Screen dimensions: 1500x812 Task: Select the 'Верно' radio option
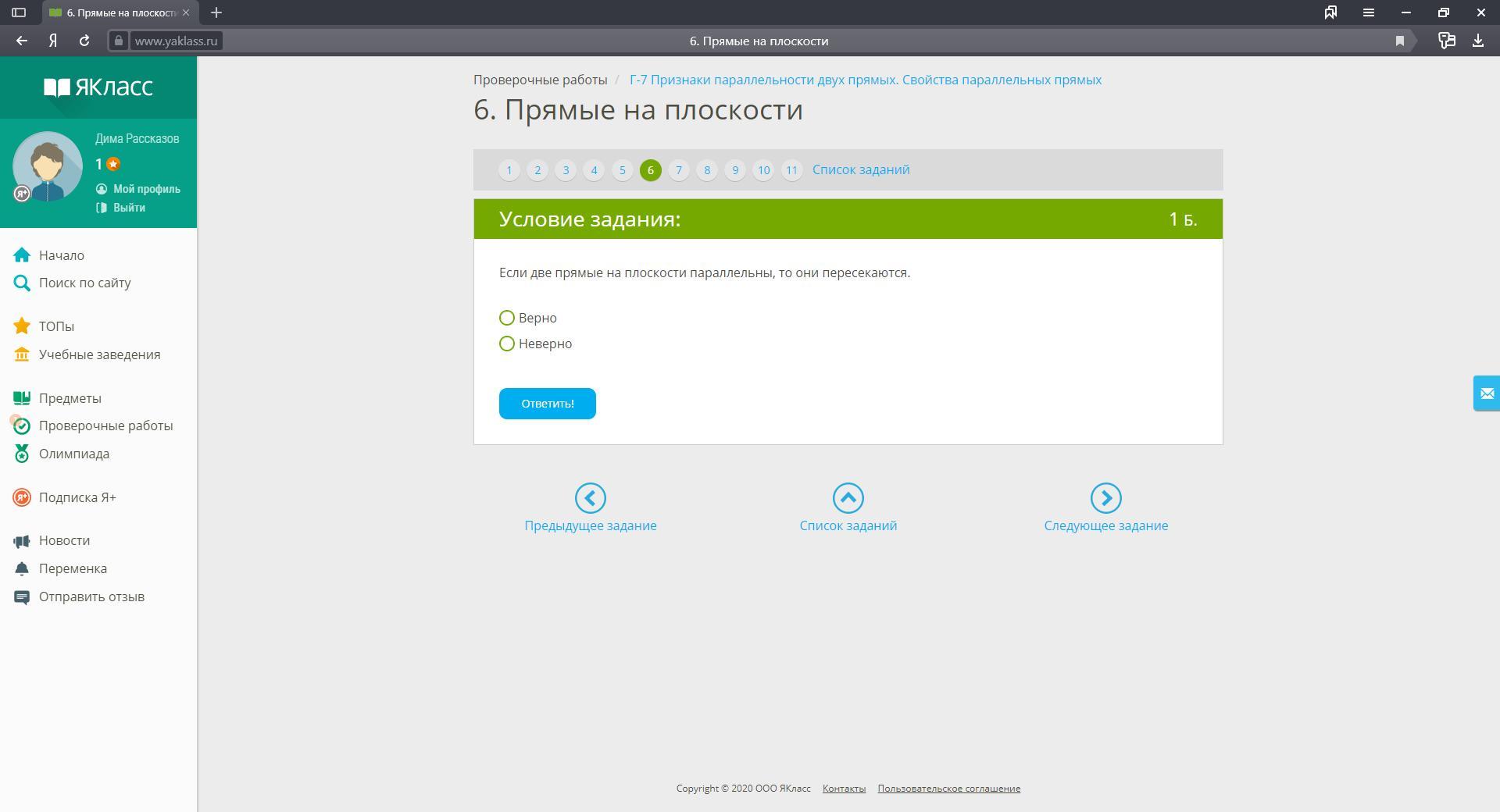(507, 318)
